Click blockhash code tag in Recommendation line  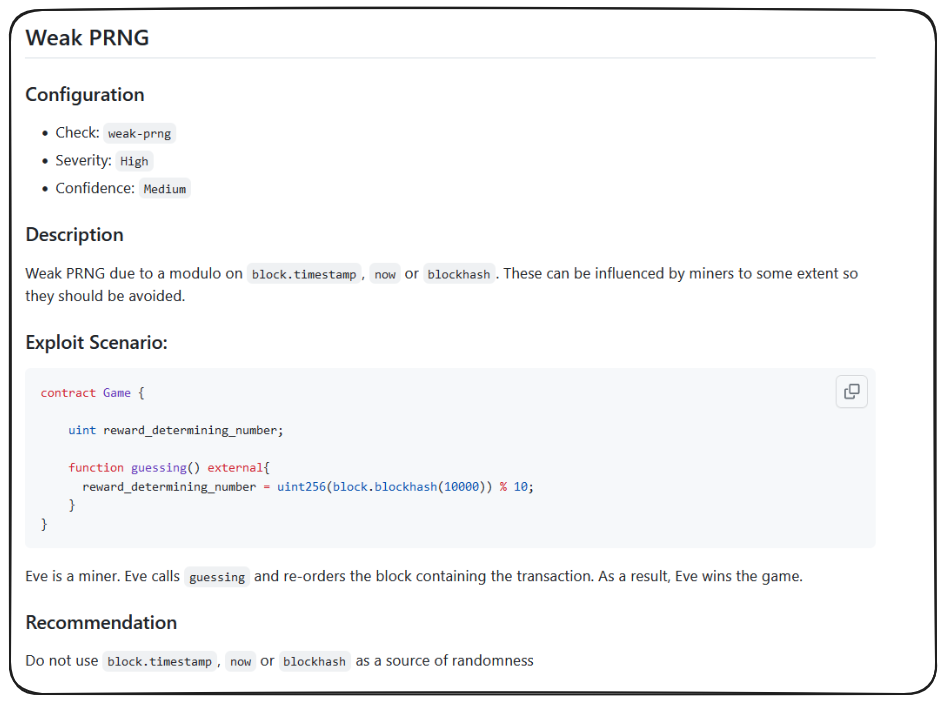tap(314, 661)
